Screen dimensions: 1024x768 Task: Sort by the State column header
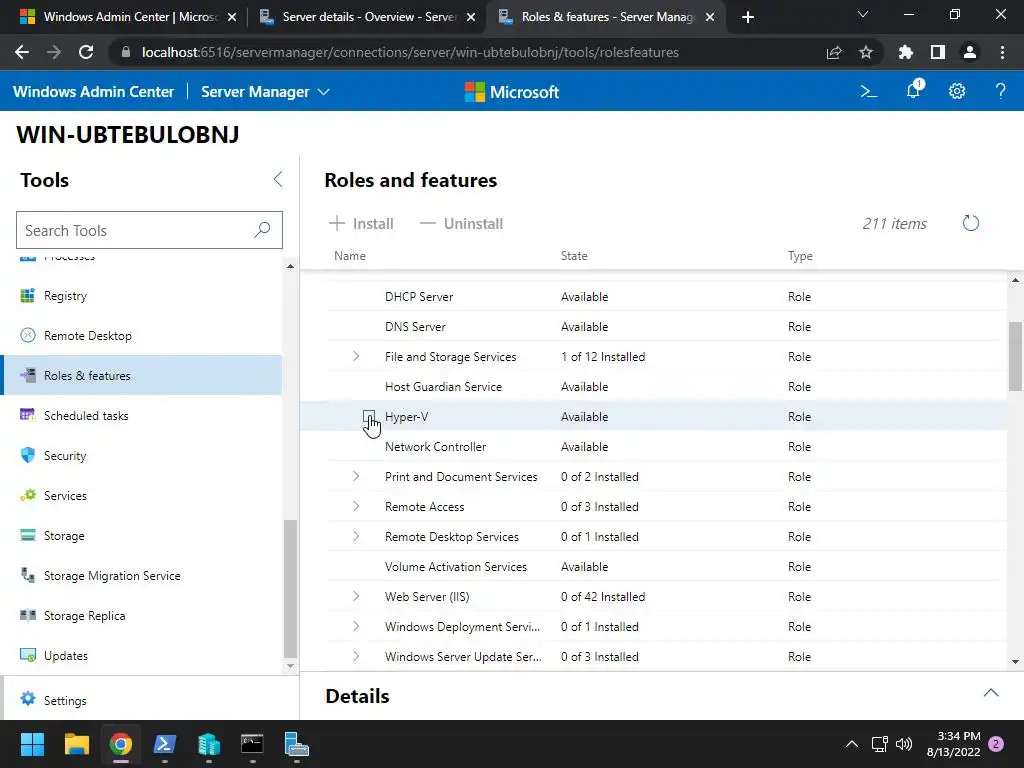(574, 256)
